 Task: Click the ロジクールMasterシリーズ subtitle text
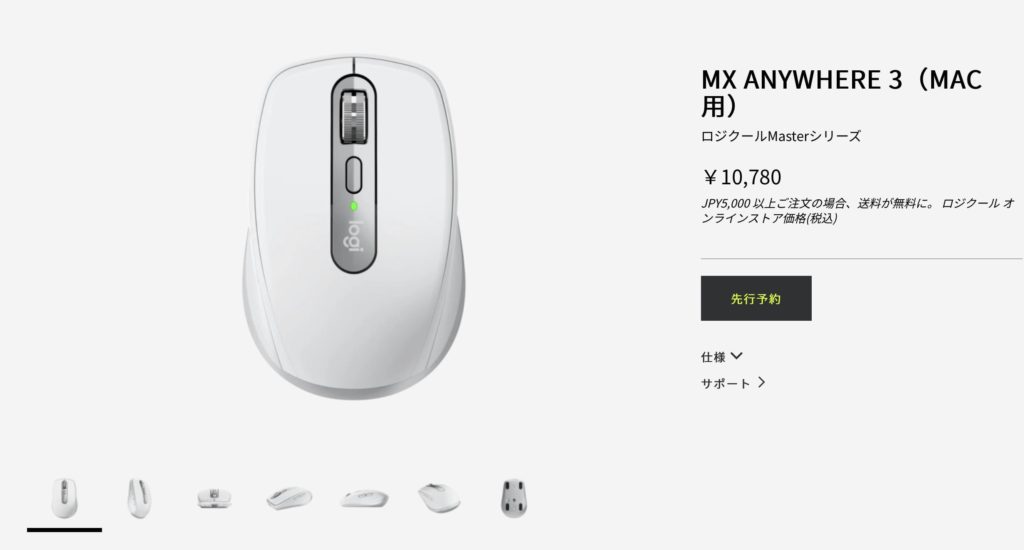pyautogui.click(x=781, y=136)
